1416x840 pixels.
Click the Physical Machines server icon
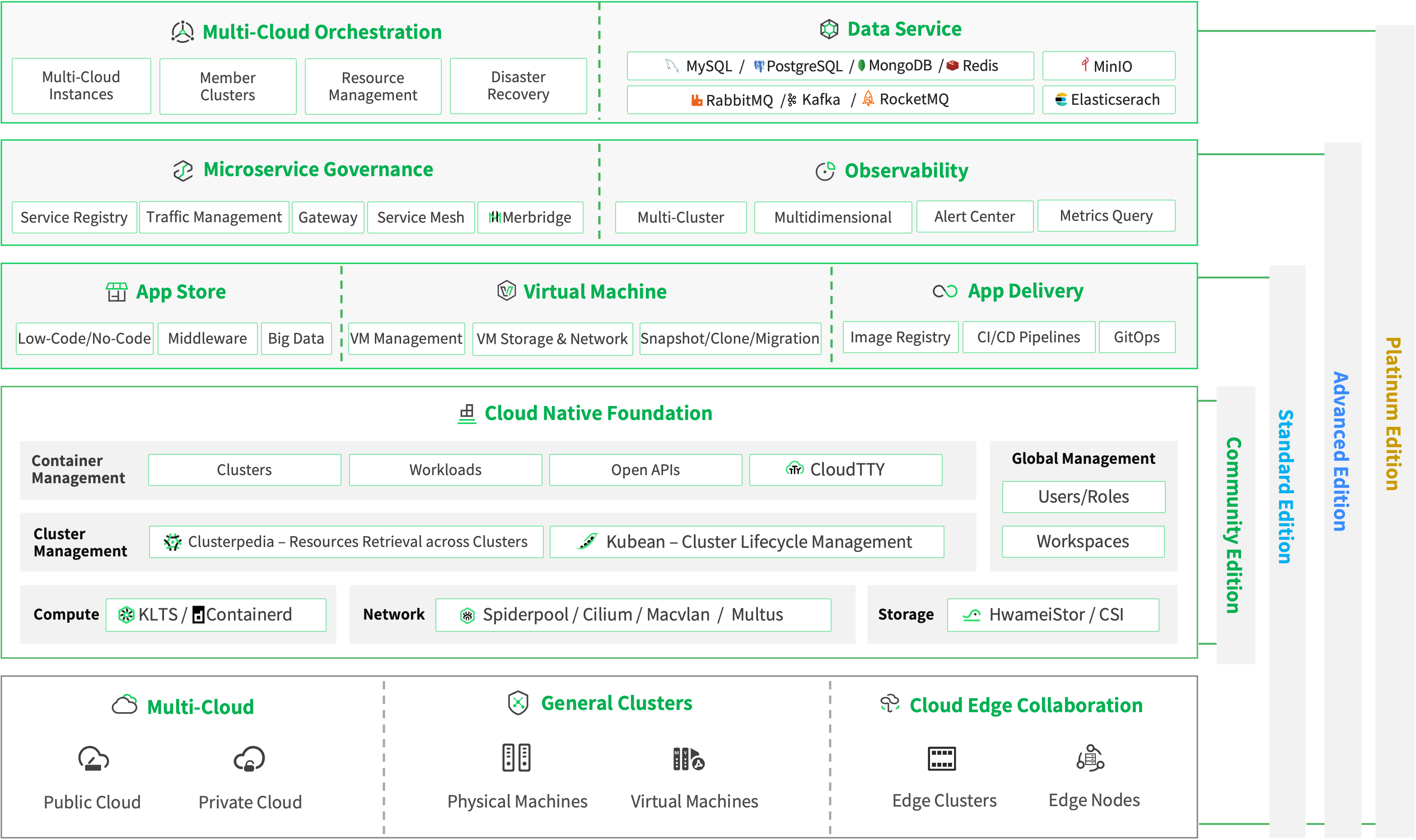point(516,758)
